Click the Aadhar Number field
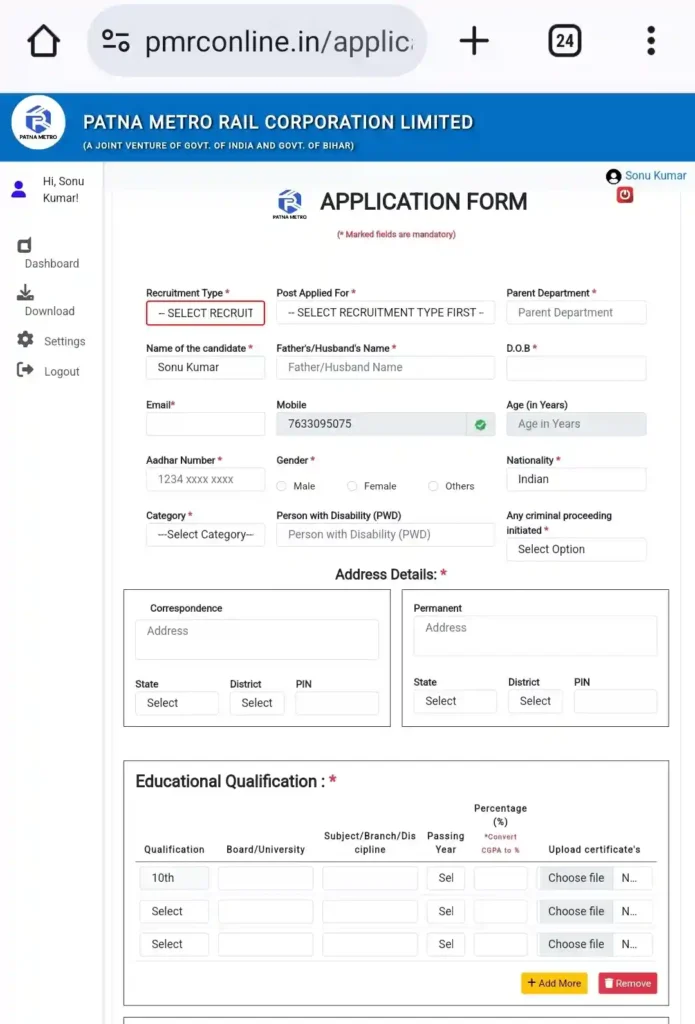Viewport: 695px width, 1024px height. tap(205, 479)
